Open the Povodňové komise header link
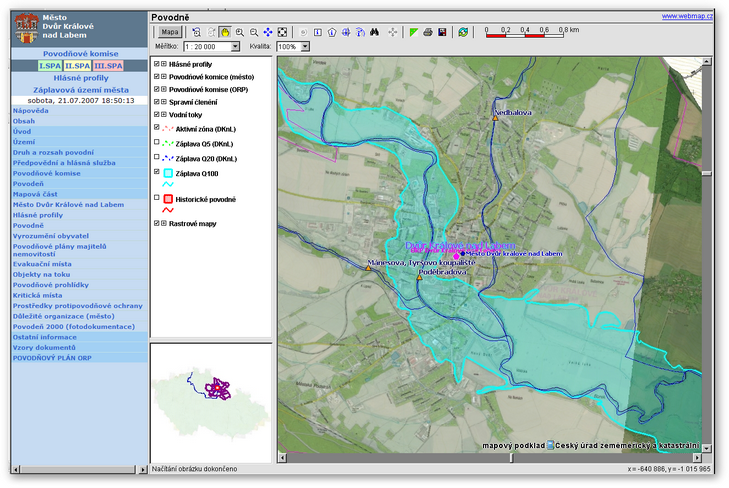This screenshot has width=729, height=488. [x=80, y=53]
